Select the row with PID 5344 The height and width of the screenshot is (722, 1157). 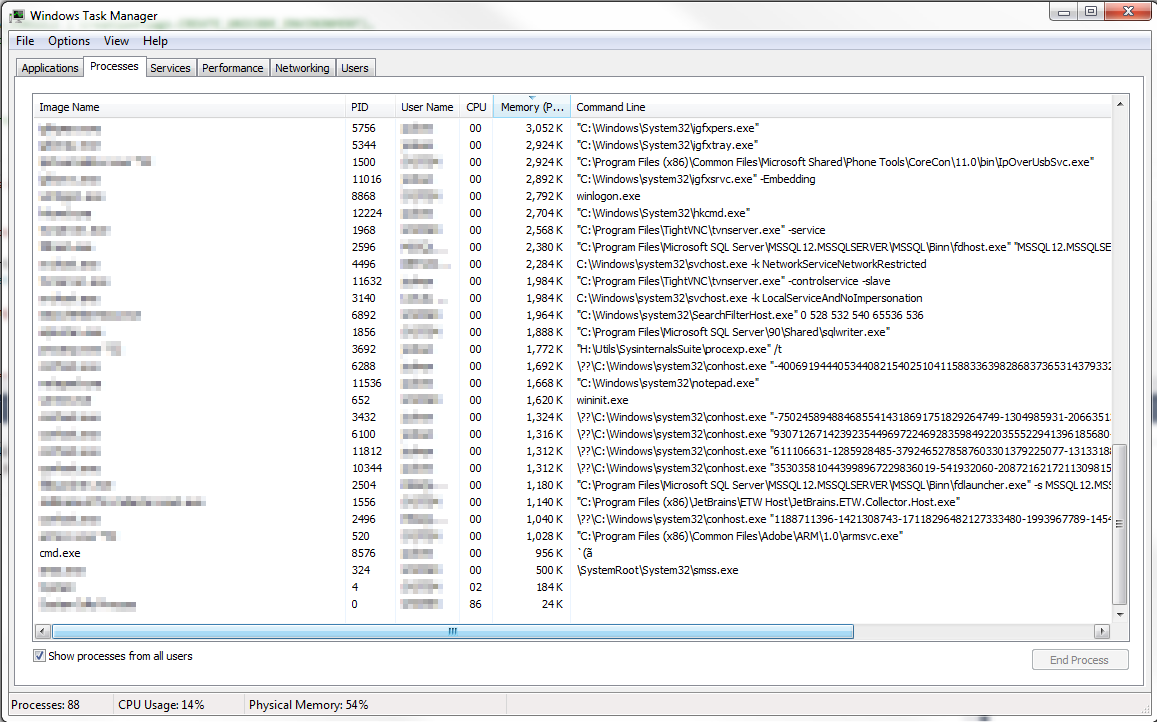(573, 145)
